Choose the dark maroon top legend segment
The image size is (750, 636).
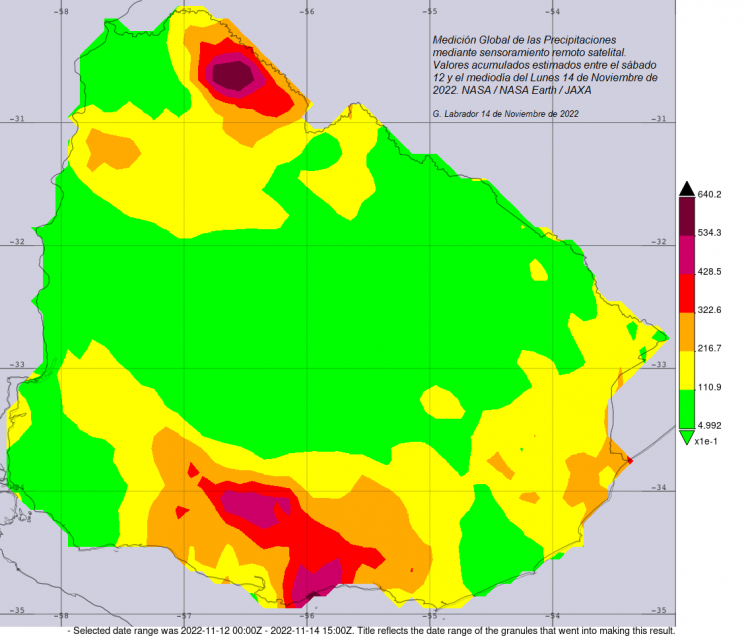[685, 214]
